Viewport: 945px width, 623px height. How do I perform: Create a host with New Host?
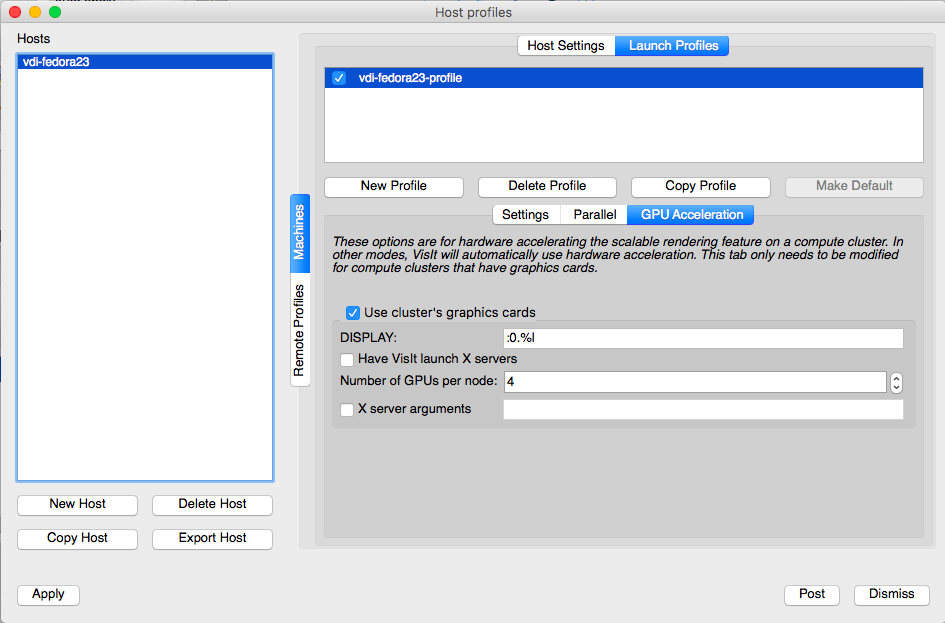(x=78, y=504)
